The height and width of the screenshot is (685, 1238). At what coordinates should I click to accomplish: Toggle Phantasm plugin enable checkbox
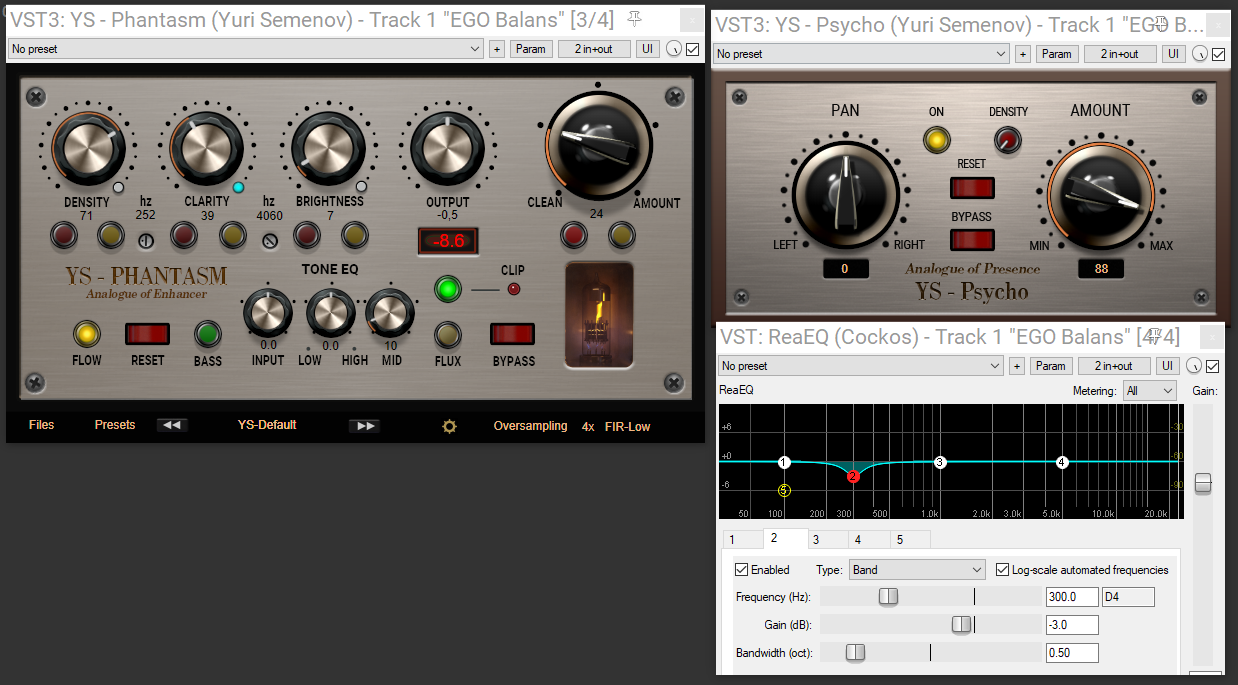coord(692,49)
